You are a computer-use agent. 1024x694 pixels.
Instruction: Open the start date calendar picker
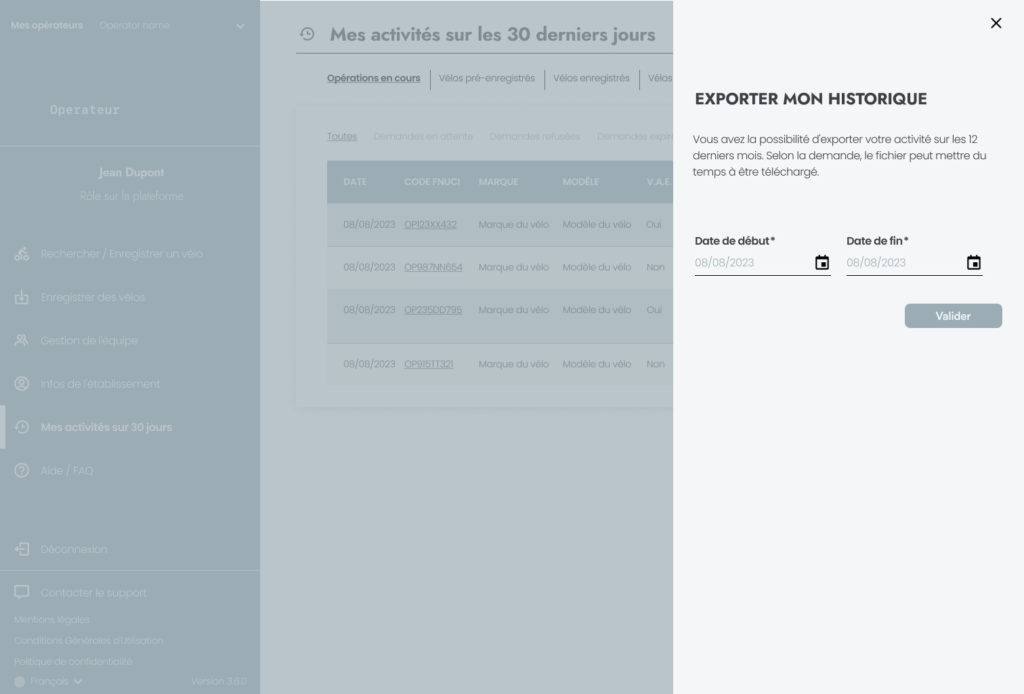pos(822,262)
